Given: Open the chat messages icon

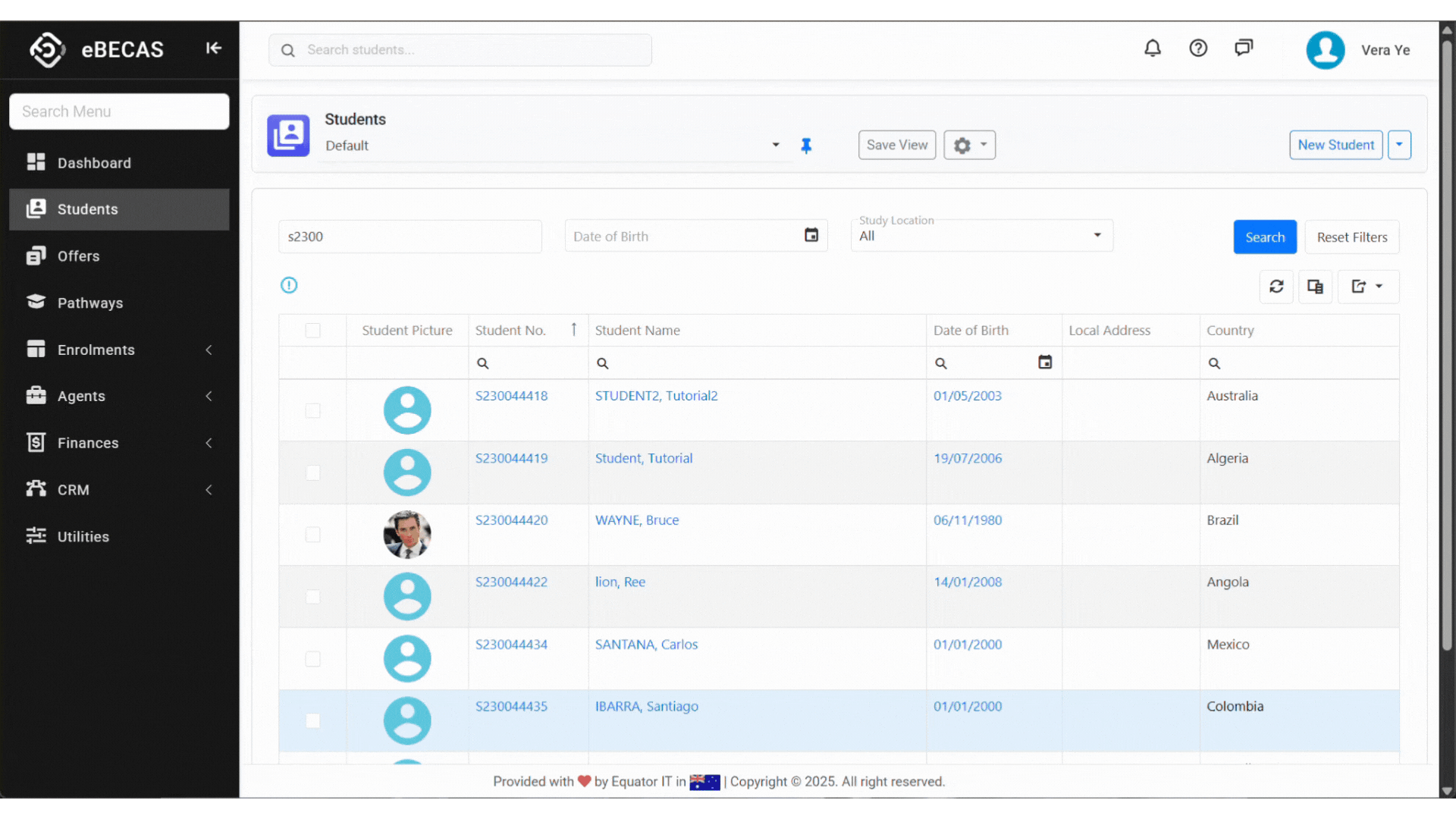Looking at the screenshot, I should tap(1244, 49).
